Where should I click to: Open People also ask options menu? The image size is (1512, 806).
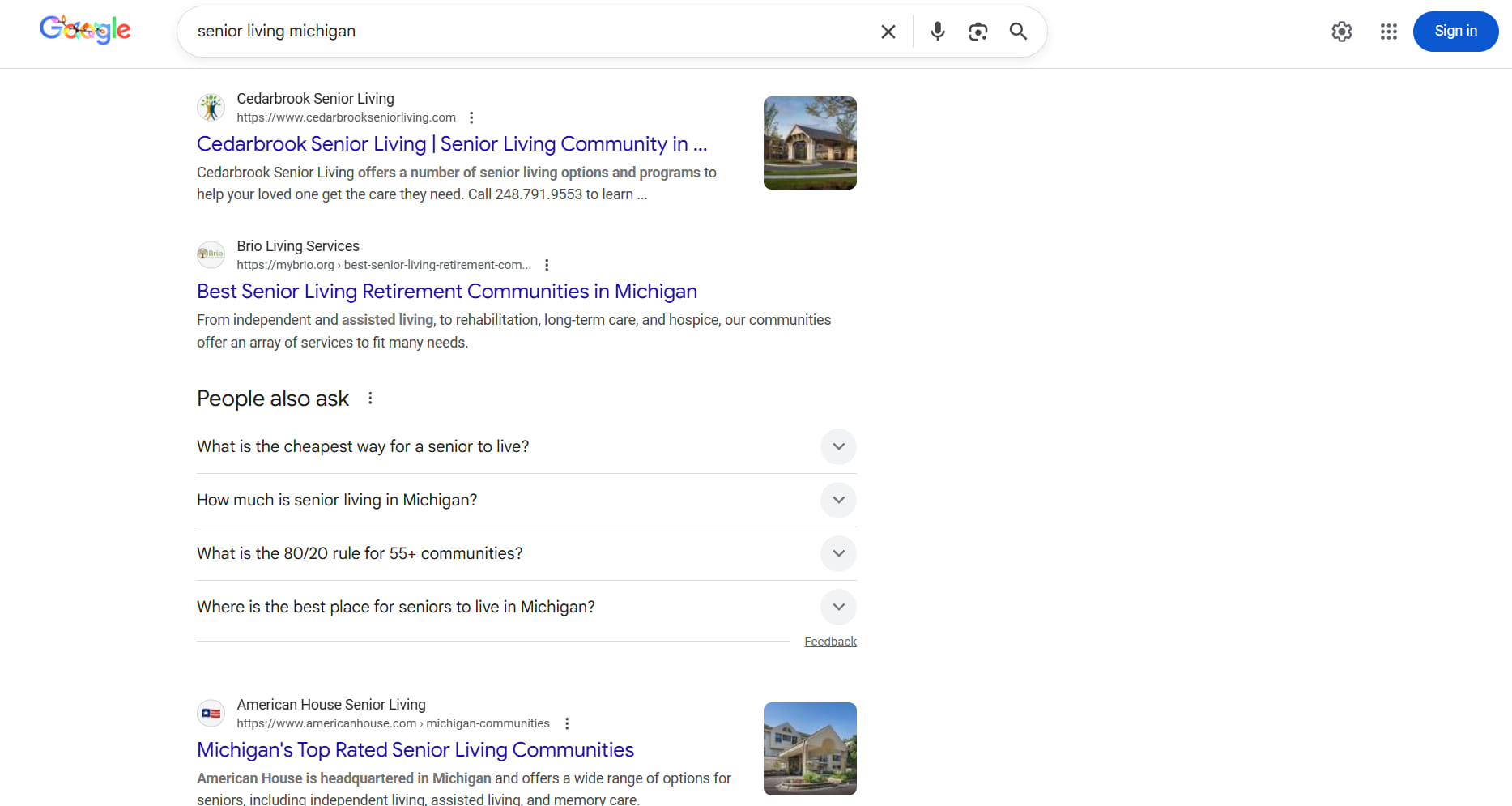coord(370,398)
